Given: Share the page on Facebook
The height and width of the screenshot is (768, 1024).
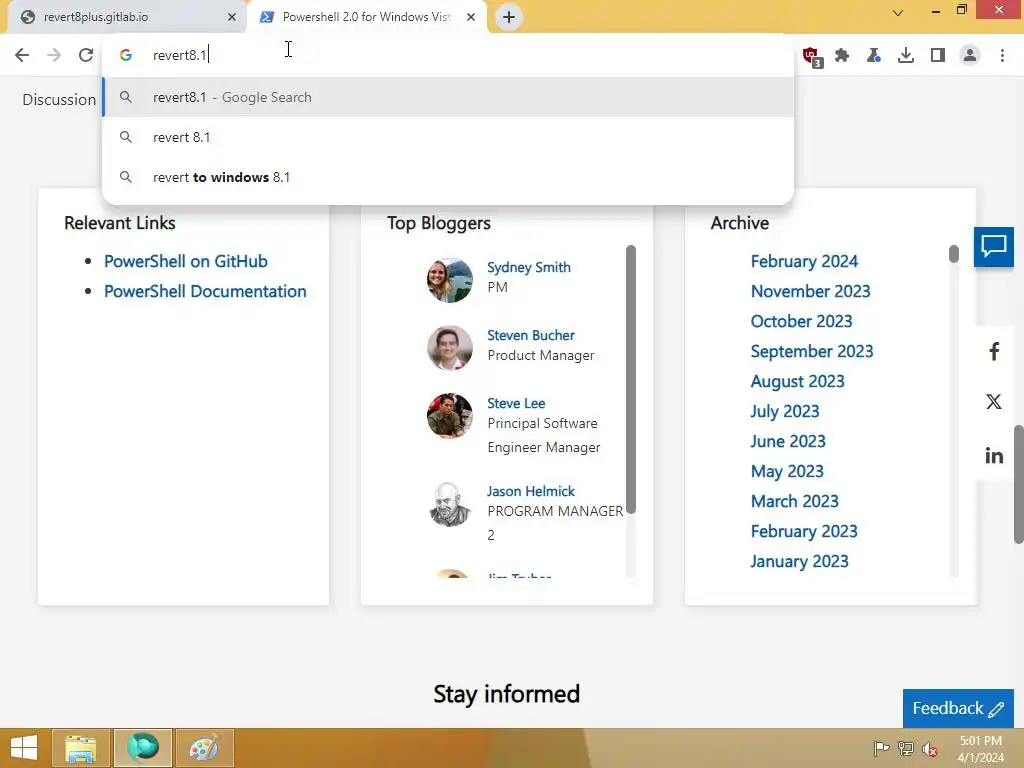Looking at the screenshot, I should pos(993,351).
